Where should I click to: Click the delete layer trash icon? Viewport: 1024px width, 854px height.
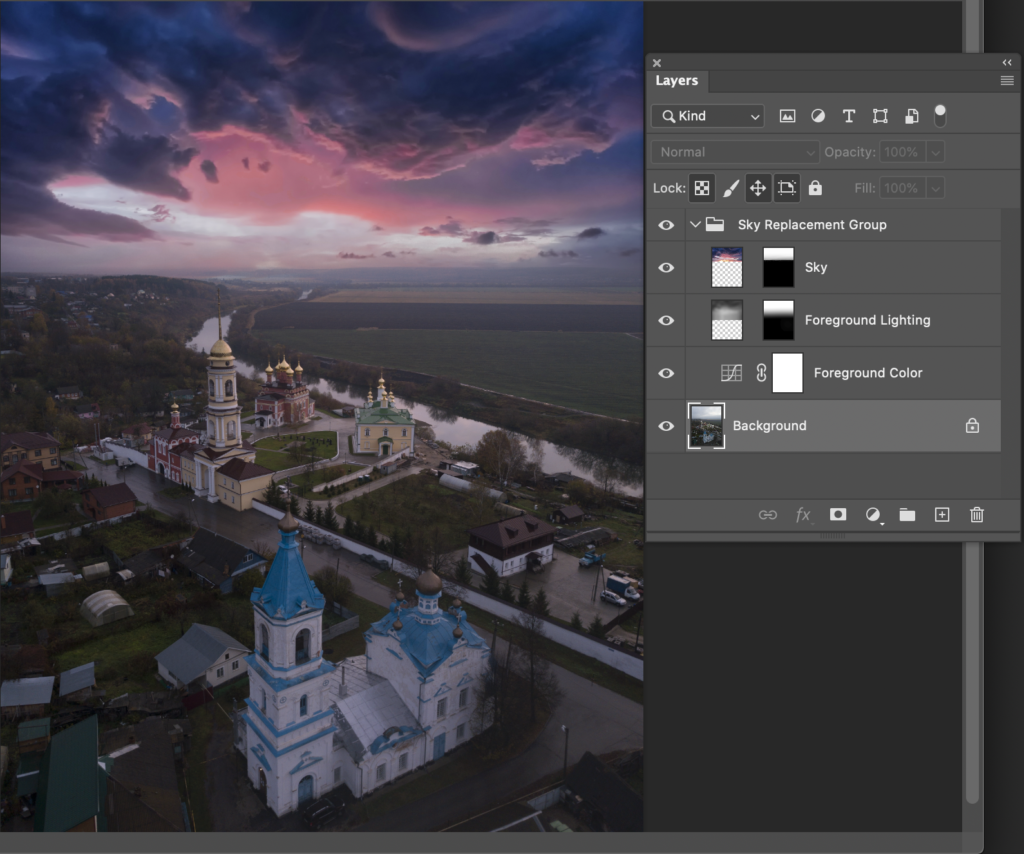[977, 515]
